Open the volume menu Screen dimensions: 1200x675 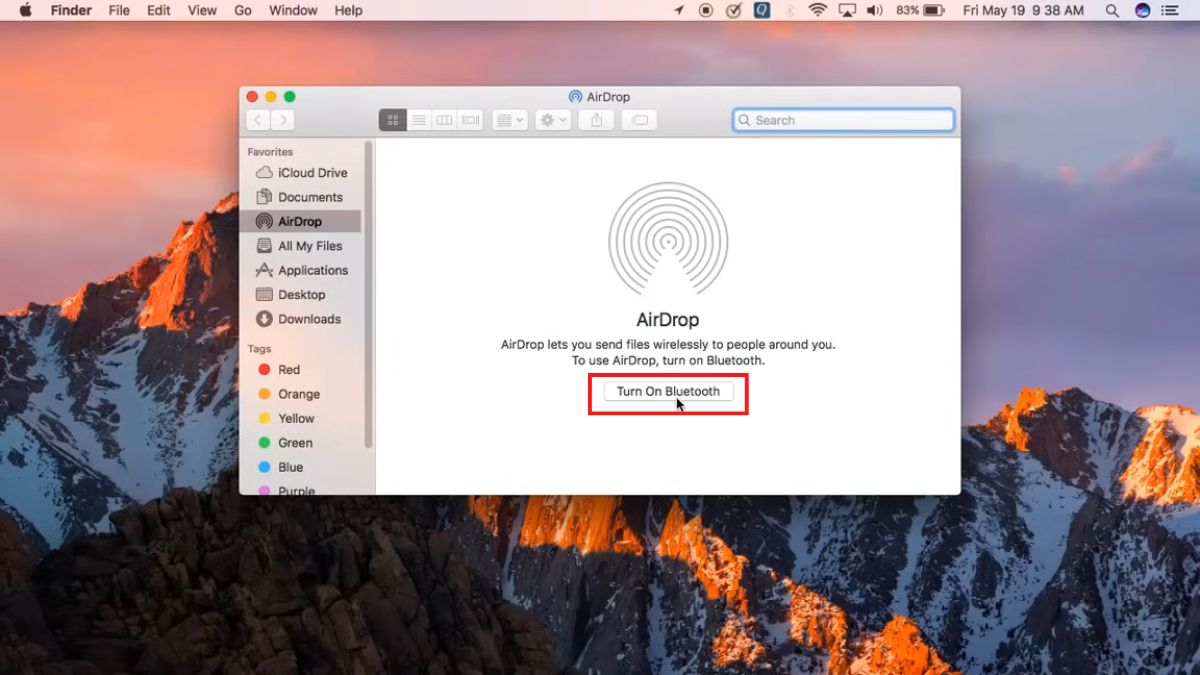[875, 10]
